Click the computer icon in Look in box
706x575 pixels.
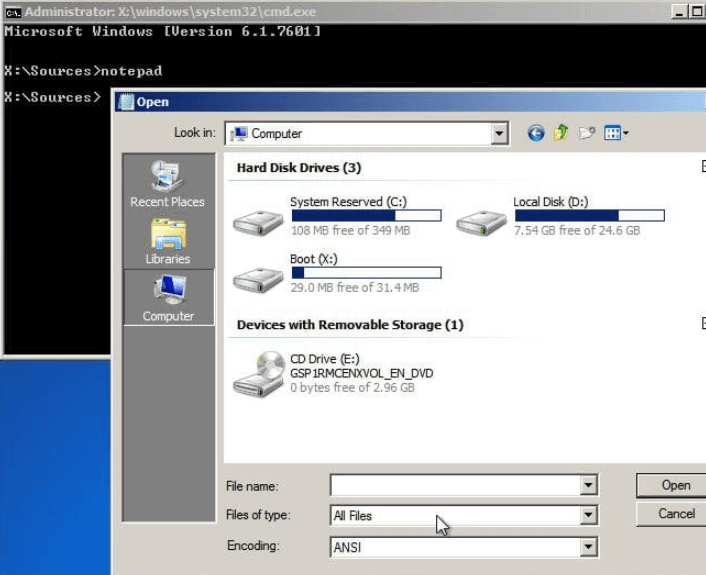click(x=239, y=133)
